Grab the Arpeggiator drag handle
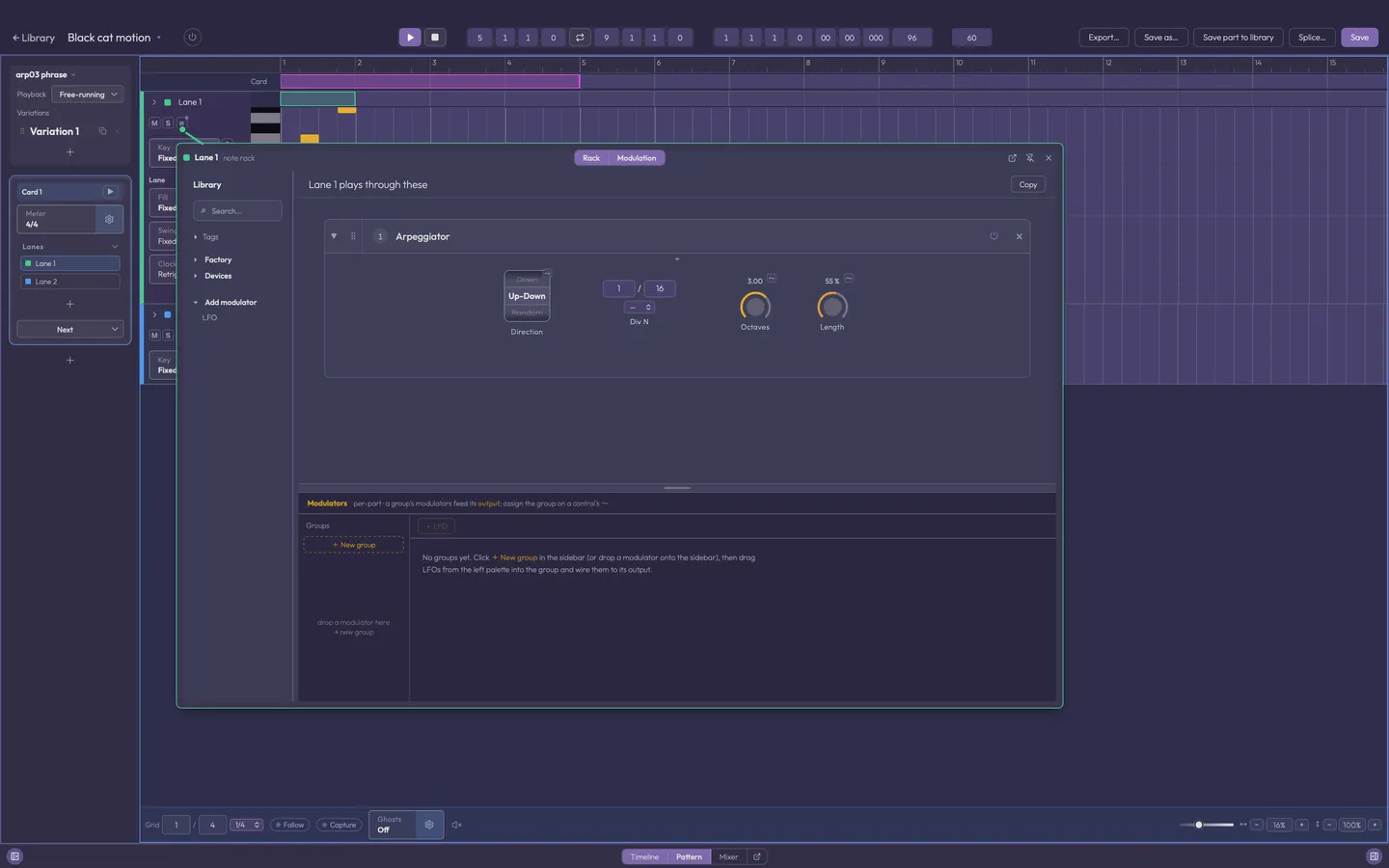This screenshot has width=1389, height=868. (353, 236)
